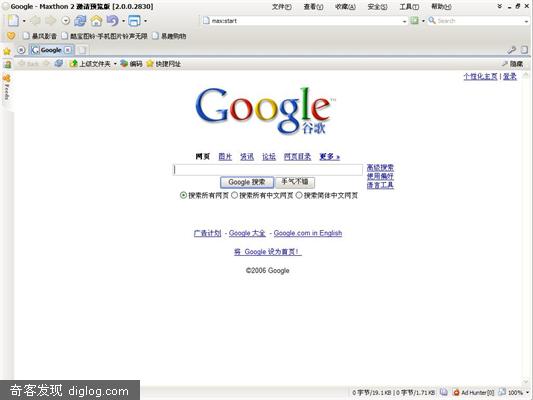Open the 个性化主页 link
Screen dimensions: 533x400
click(x=480, y=76)
